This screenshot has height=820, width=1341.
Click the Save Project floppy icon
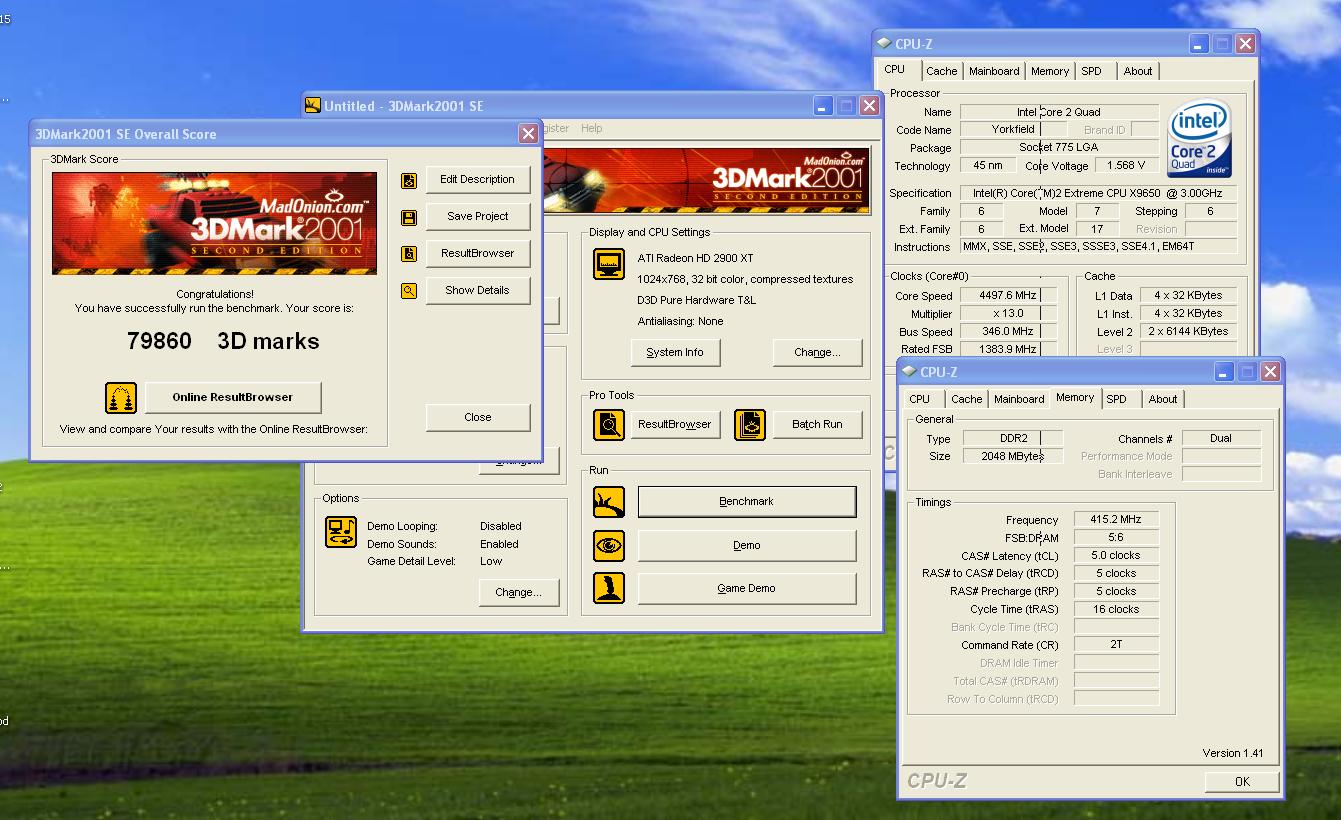409,217
